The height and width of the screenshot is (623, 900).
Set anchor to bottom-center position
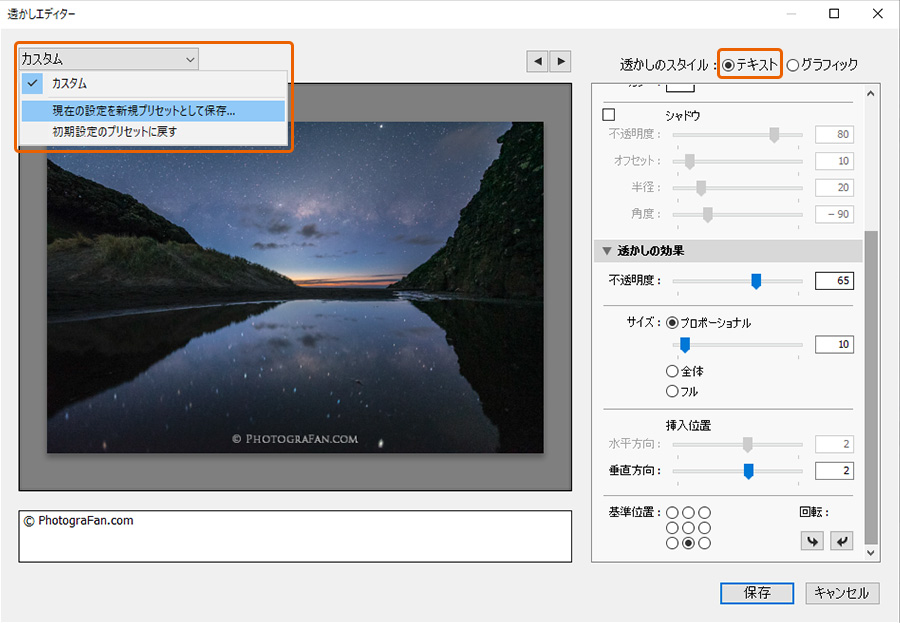[688, 543]
